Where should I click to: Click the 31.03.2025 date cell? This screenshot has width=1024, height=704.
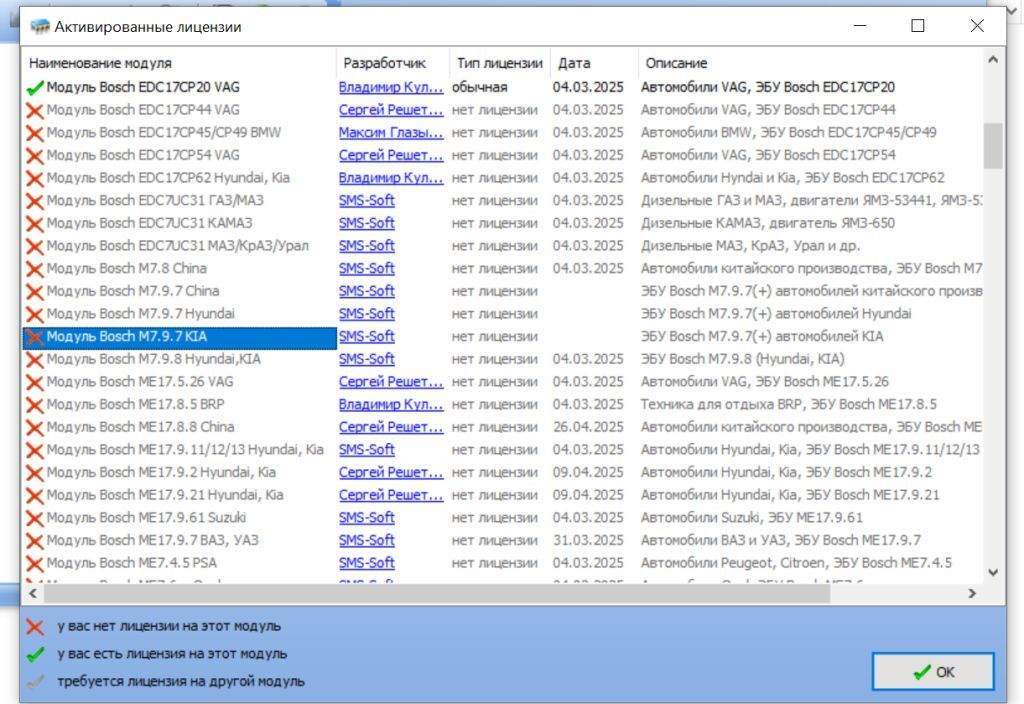(588, 540)
